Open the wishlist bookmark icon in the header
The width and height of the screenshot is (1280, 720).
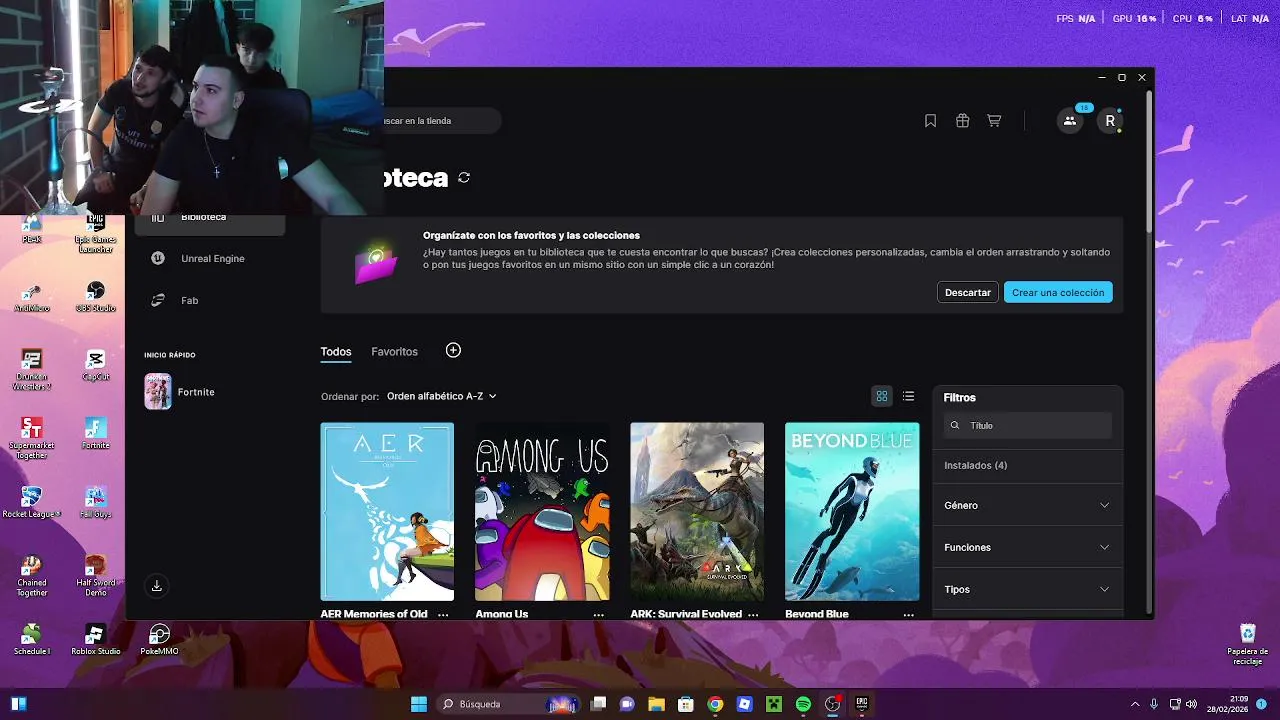pos(930,121)
